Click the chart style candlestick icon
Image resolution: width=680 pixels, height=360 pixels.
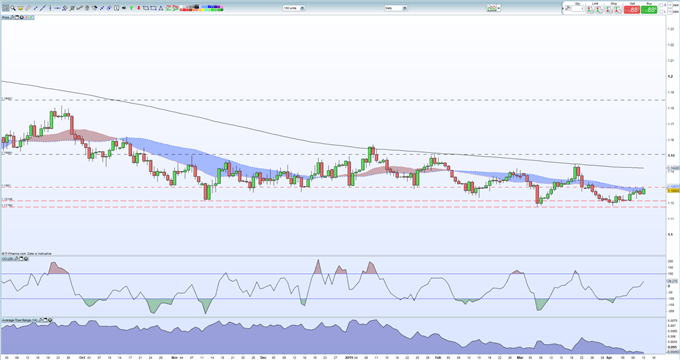click(x=492, y=8)
